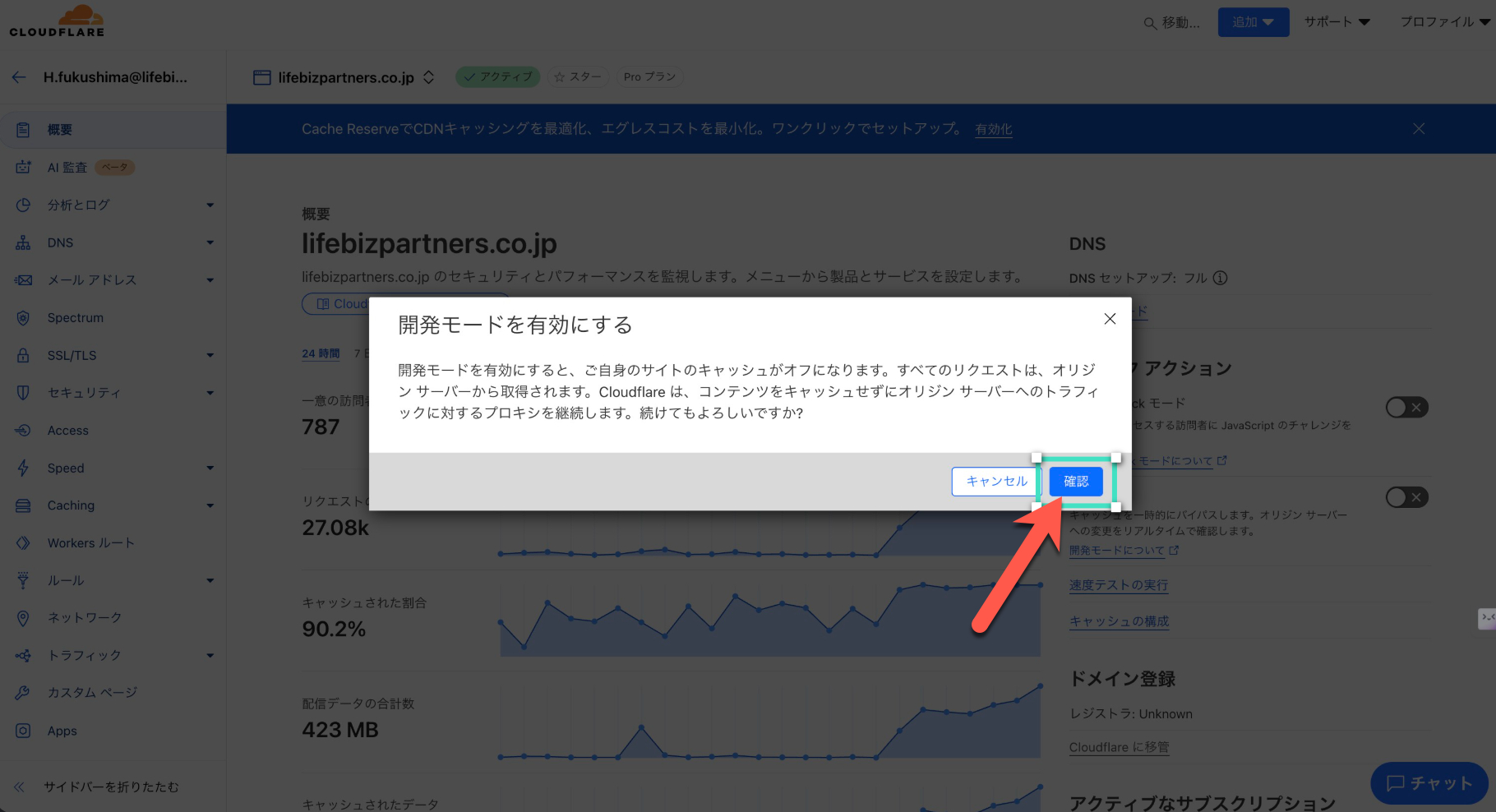The image size is (1496, 812).
Task: Click the DNS setup info icon
Action: [1221, 278]
